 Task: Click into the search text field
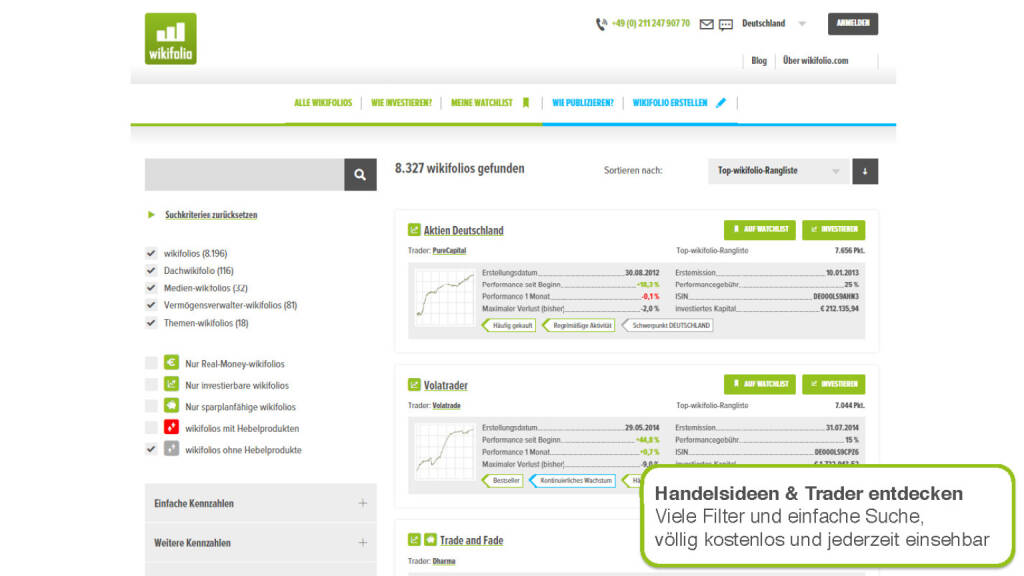[244, 174]
